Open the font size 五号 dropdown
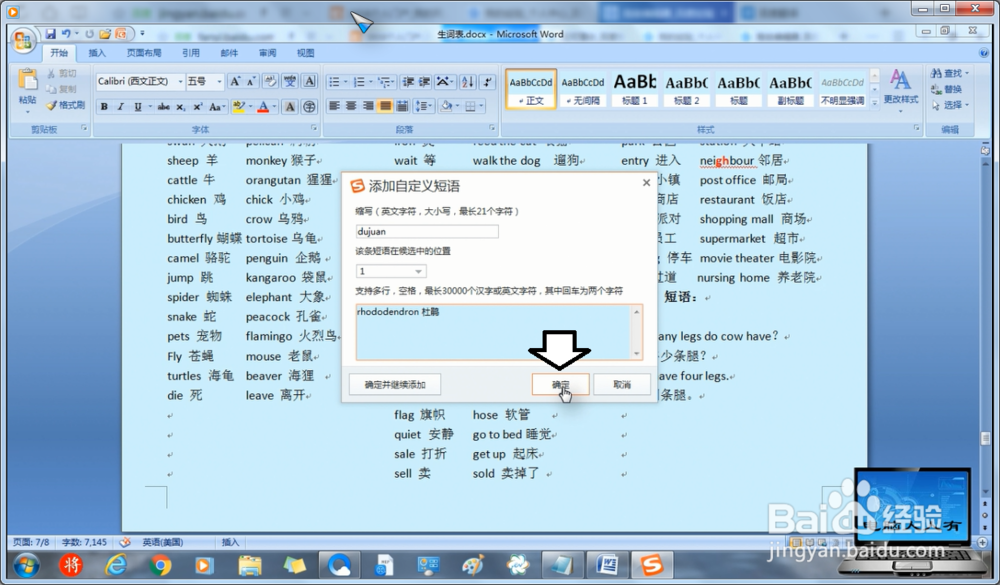Viewport: 1000px width, 585px height. (219, 82)
